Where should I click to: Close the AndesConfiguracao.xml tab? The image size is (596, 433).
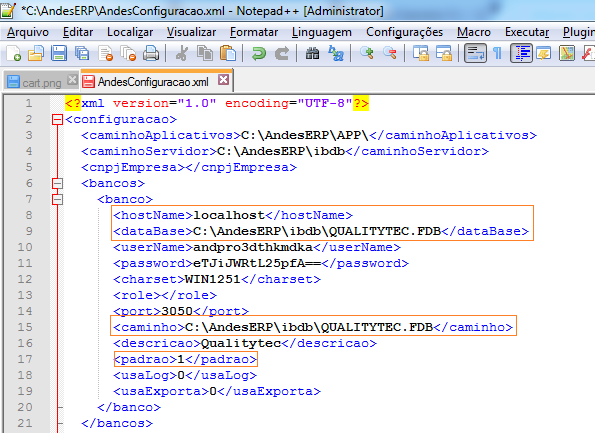[224, 80]
